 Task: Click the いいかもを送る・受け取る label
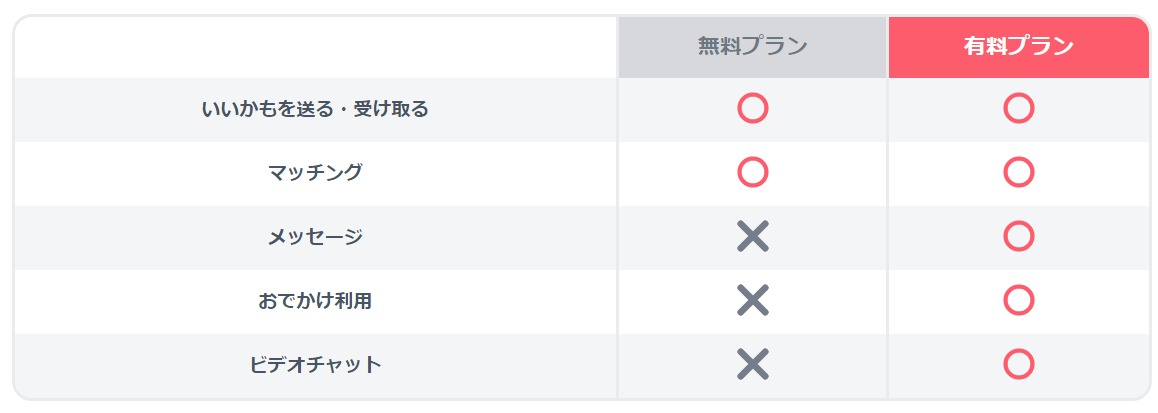pos(315,109)
